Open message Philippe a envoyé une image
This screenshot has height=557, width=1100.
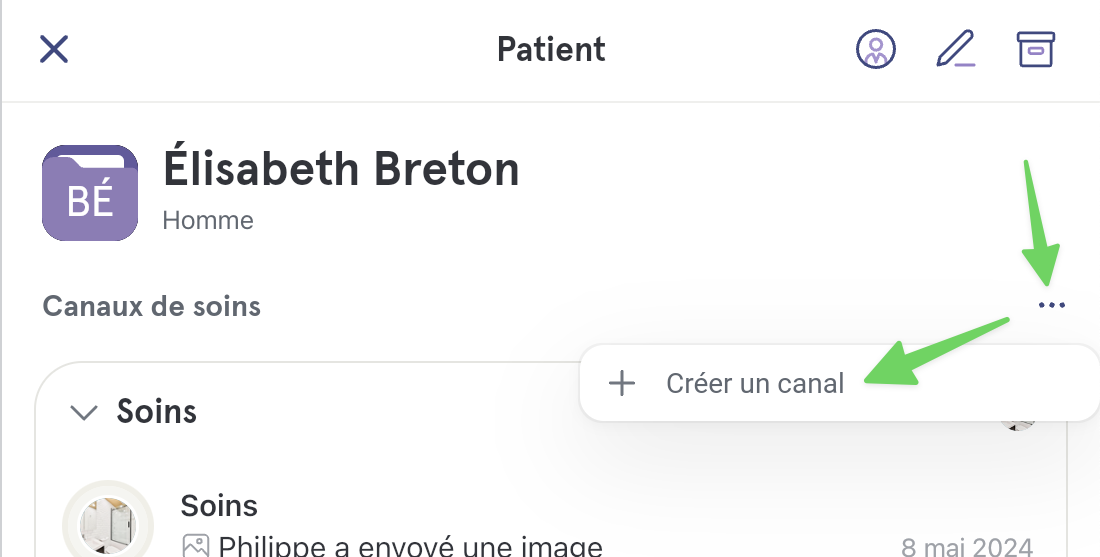pyautogui.click(x=410, y=546)
